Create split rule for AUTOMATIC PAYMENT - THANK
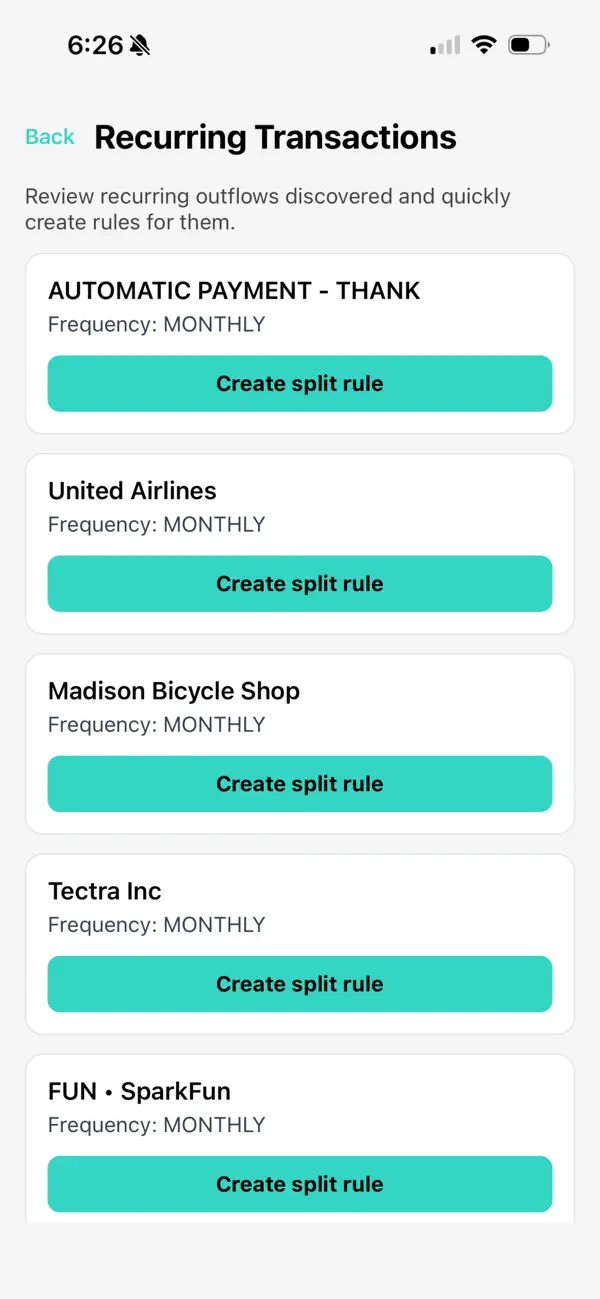 tap(300, 383)
